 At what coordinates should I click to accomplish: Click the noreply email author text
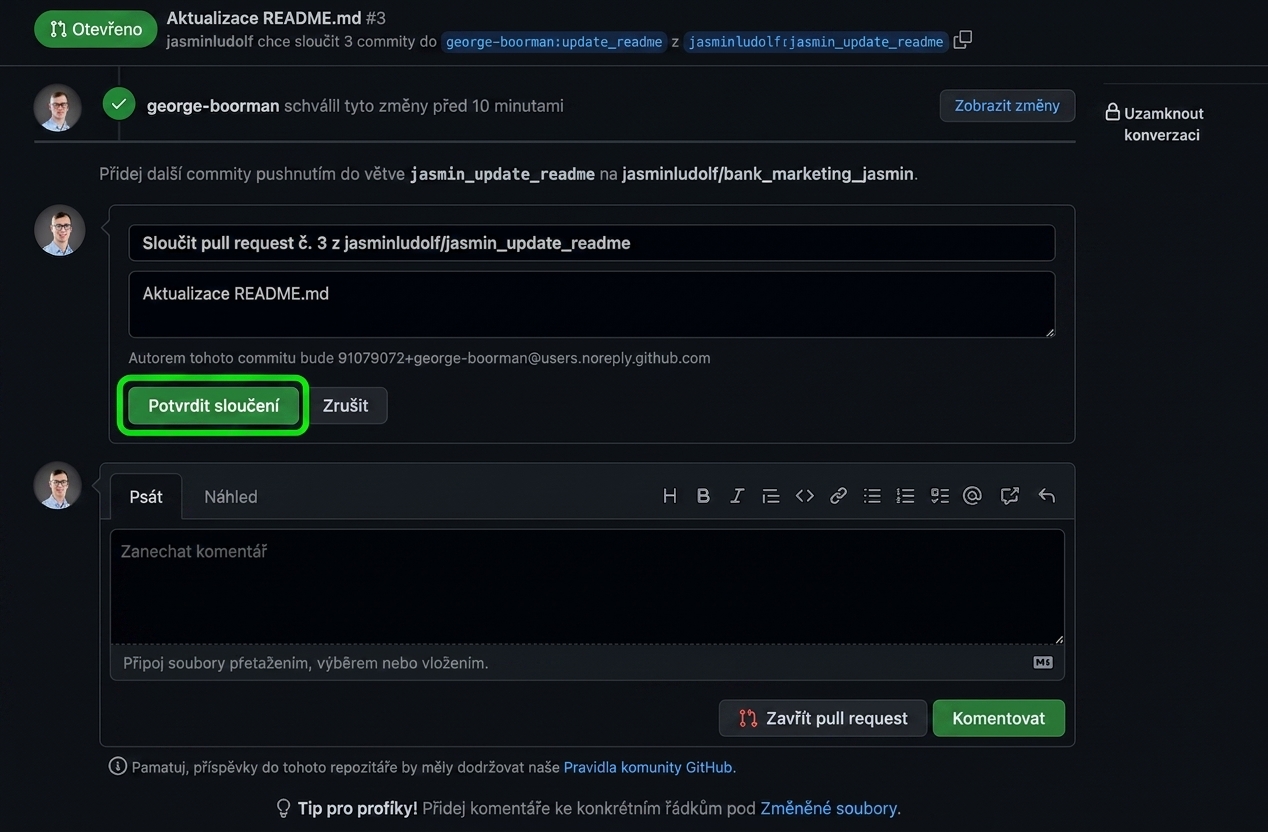point(524,358)
